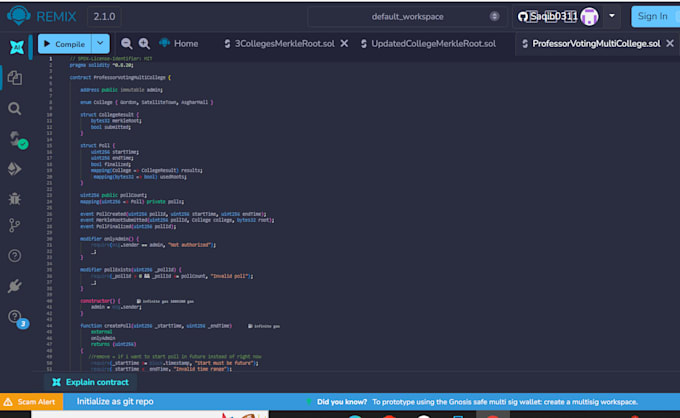
Task: Open the Plugin manager plug icon
Action: [15, 286]
